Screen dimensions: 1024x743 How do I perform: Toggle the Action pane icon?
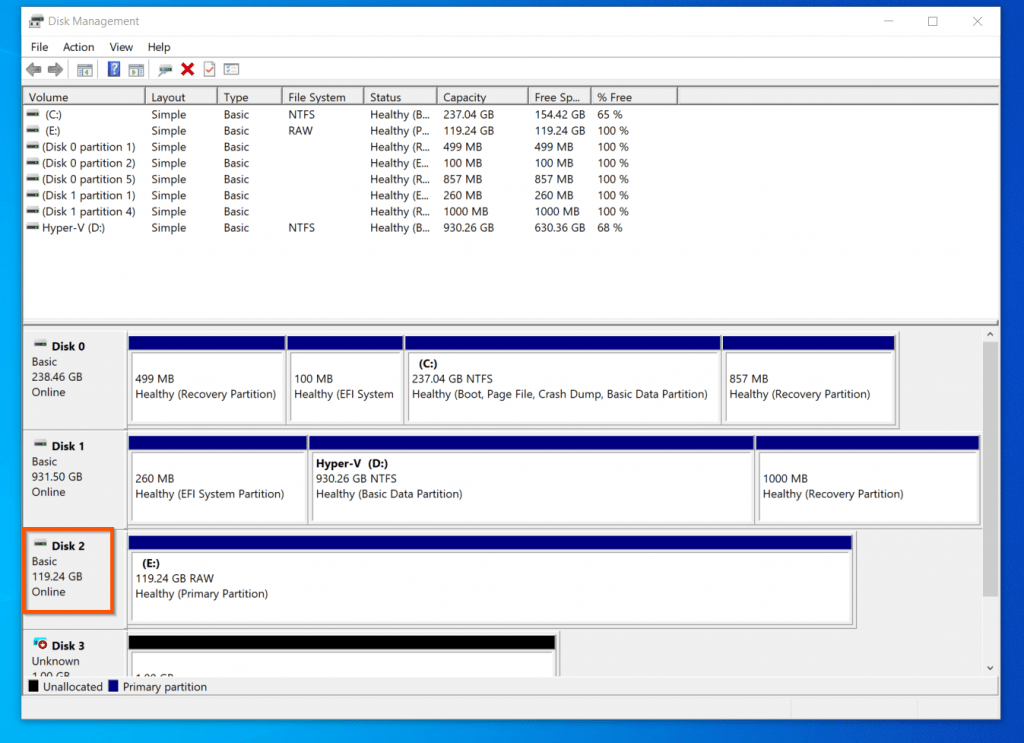point(136,69)
